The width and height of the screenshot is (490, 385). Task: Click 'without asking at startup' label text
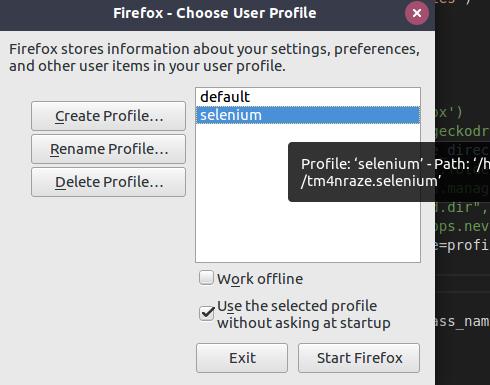coord(304,323)
